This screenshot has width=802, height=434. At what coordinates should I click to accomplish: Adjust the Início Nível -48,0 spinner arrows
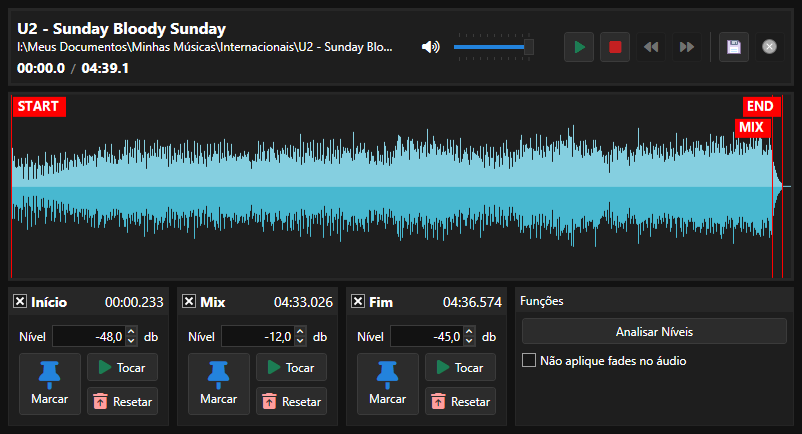click(131, 336)
